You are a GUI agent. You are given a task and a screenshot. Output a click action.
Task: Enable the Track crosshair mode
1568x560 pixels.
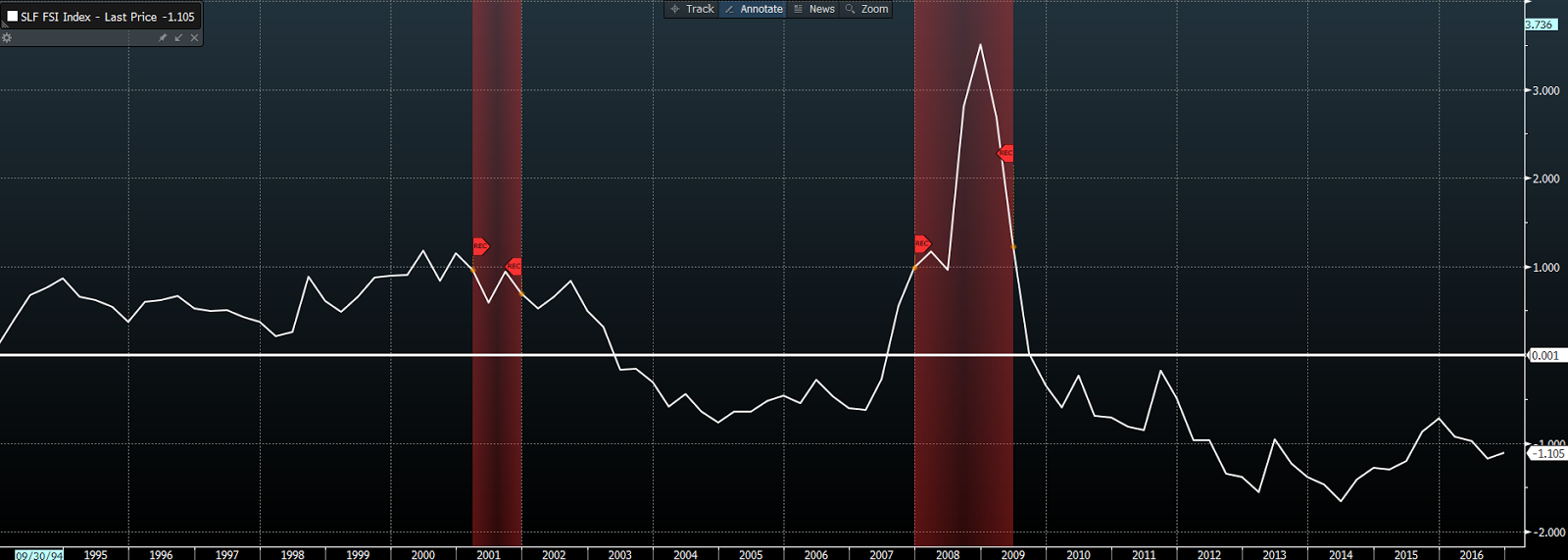(692, 9)
